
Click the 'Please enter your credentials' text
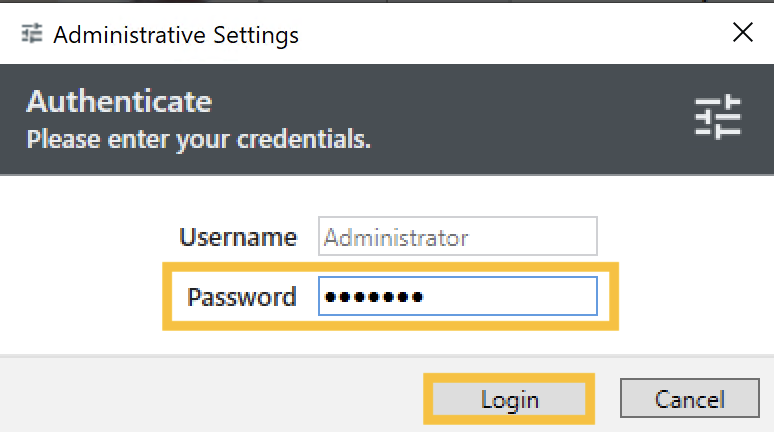[x=198, y=139]
